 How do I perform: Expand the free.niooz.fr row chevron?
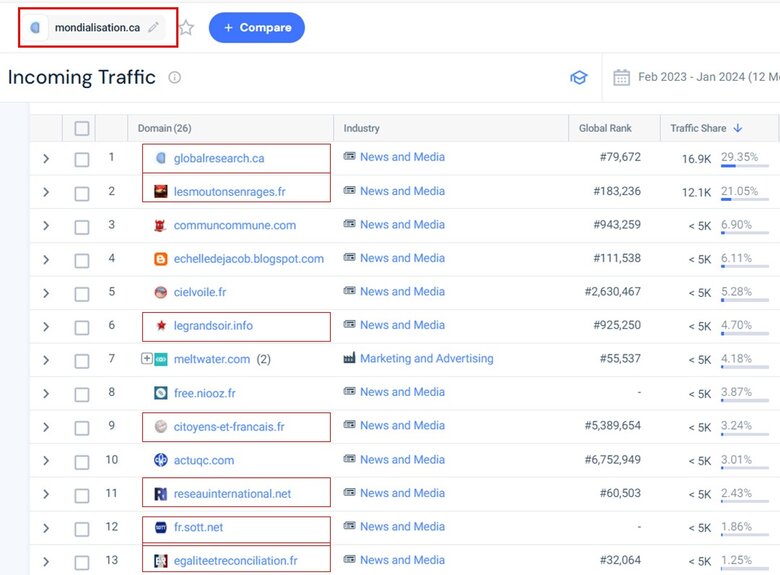pyautogui.click(x=46, y=393)
